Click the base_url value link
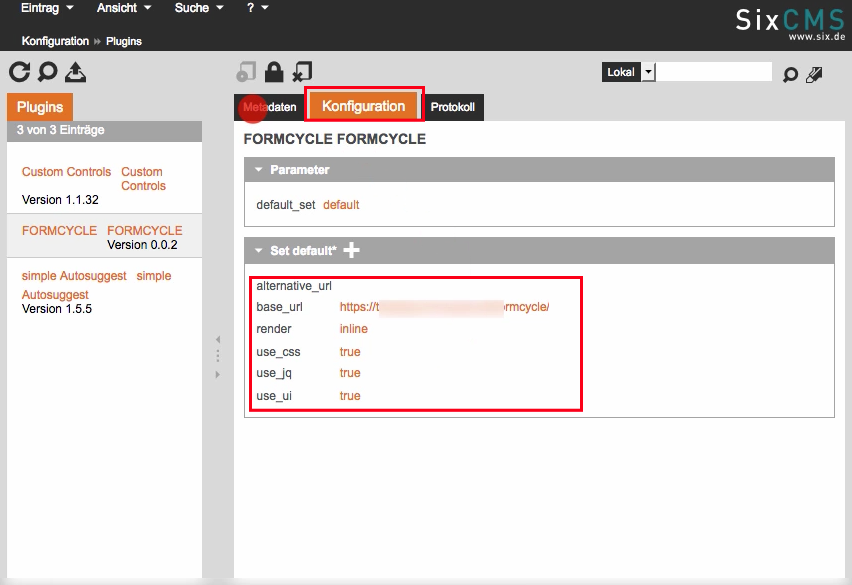The image size is (852, 585). 444,307
